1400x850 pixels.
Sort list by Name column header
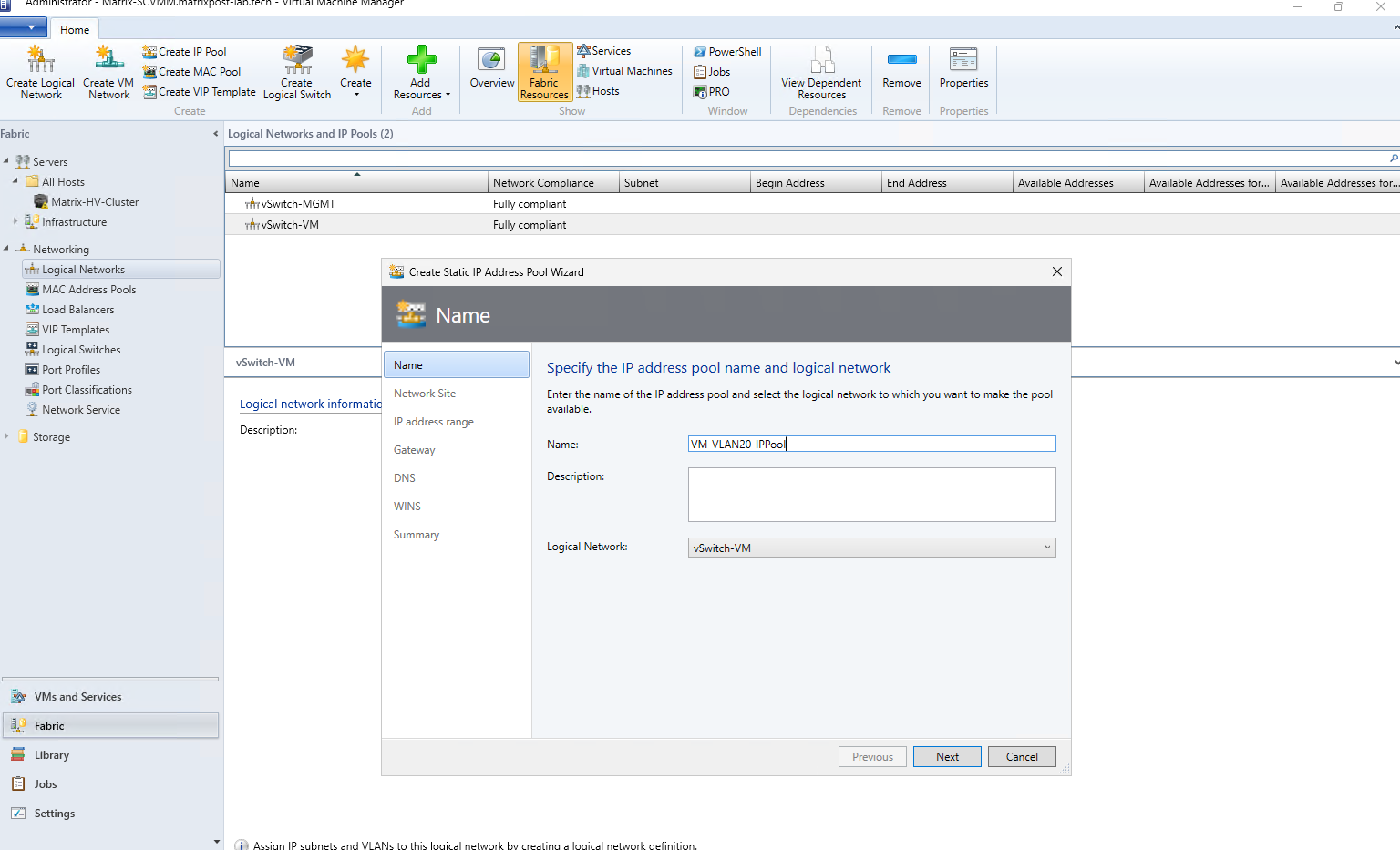(356, 183)
